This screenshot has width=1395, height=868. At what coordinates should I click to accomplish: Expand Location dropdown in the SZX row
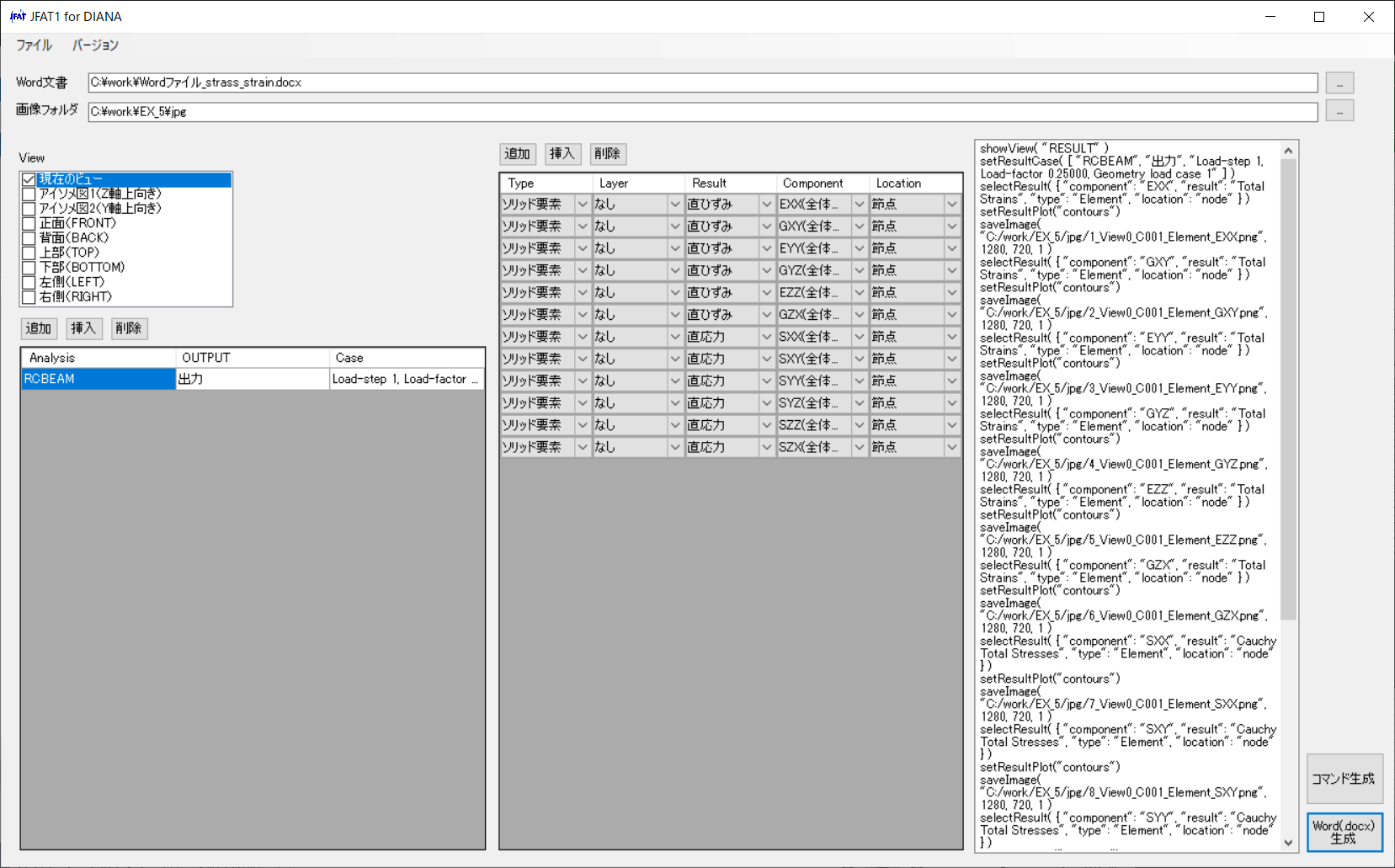951,447
